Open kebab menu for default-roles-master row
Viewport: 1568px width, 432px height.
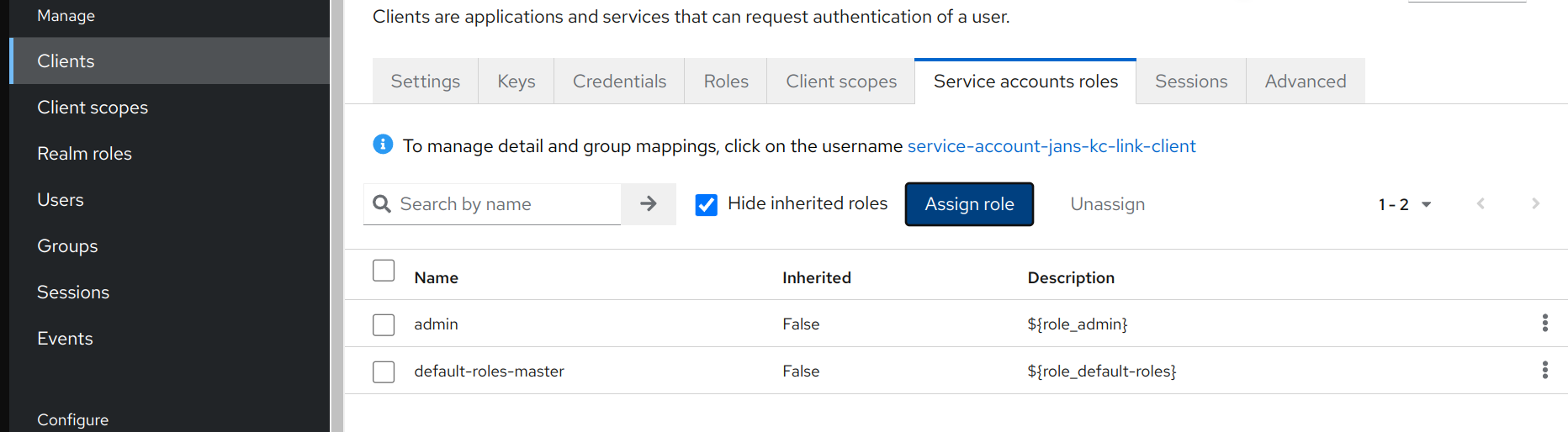pyautogui.click(x=1544, y=371)
